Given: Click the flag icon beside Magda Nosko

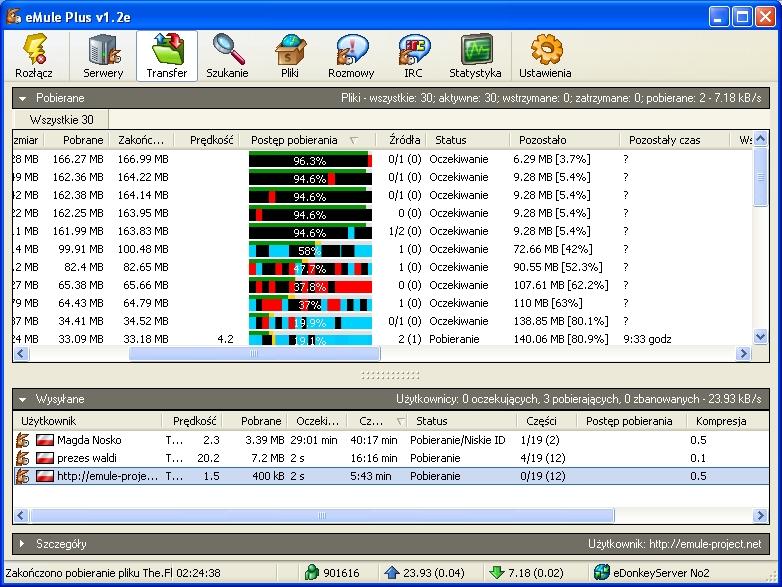Looking at the screenshot, I should click(44, 440).
